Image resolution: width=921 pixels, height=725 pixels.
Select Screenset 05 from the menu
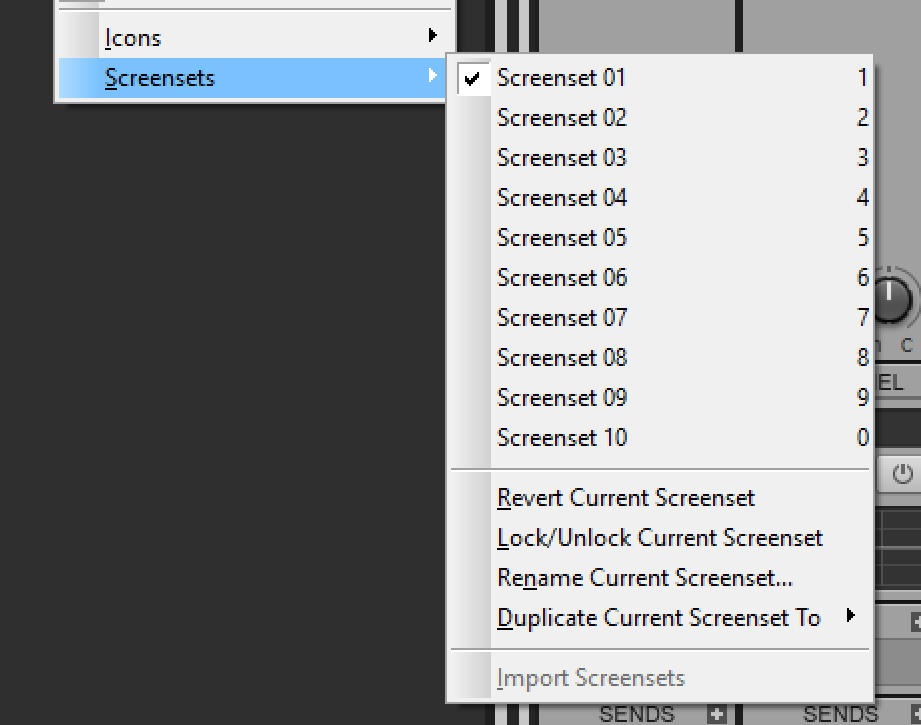click(x=561, y=237)
